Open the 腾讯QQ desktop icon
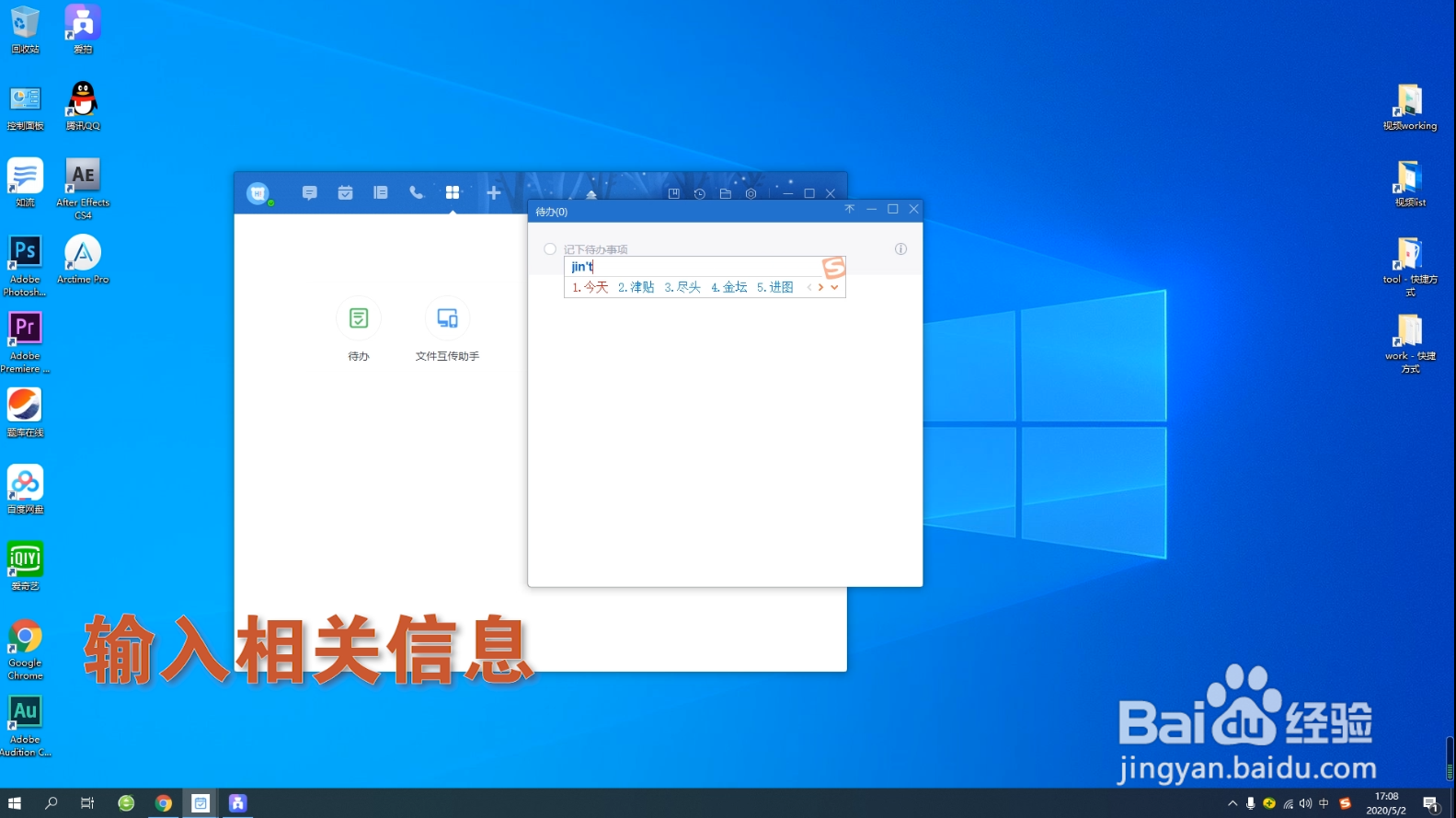The image size is (1456, 818). coord(83,106)
